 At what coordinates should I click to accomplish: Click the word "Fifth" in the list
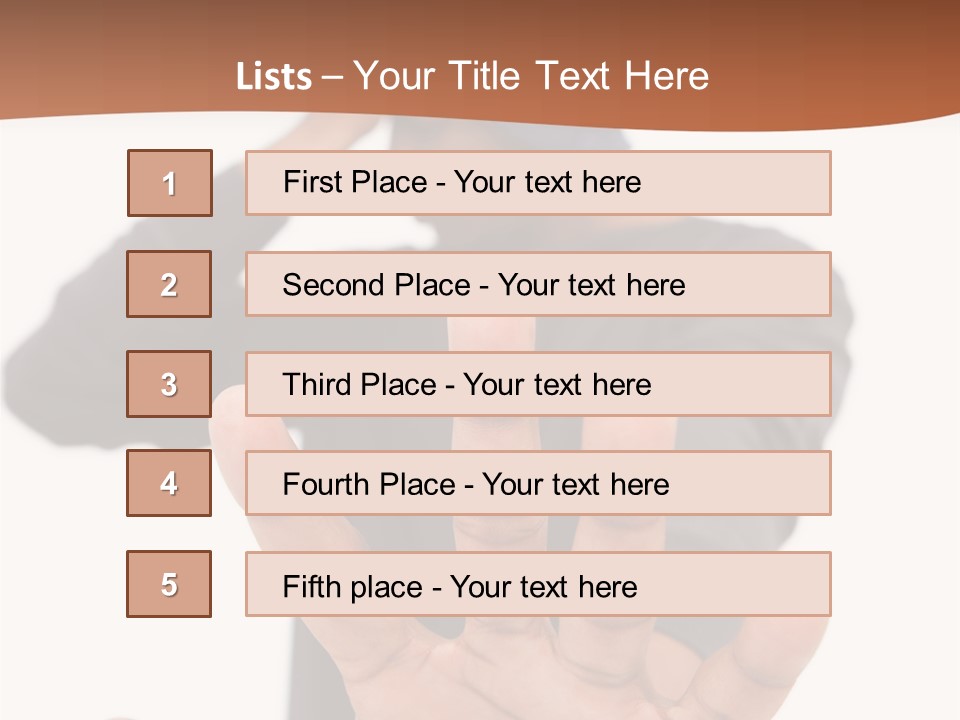pyautogui.click(x=310, y=586)
